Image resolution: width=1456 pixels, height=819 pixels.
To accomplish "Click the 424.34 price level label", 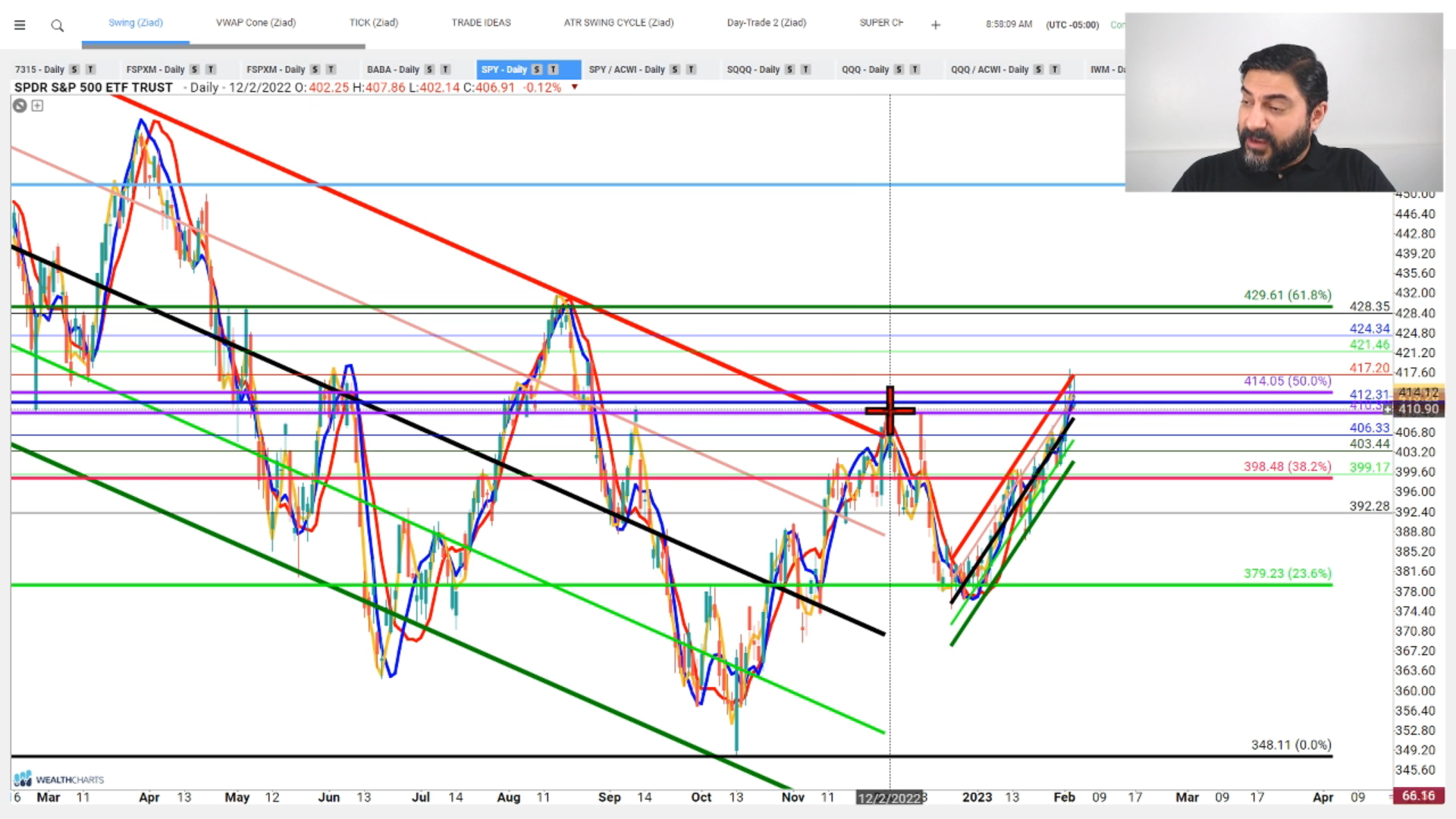I will (x=1370, y=328).
